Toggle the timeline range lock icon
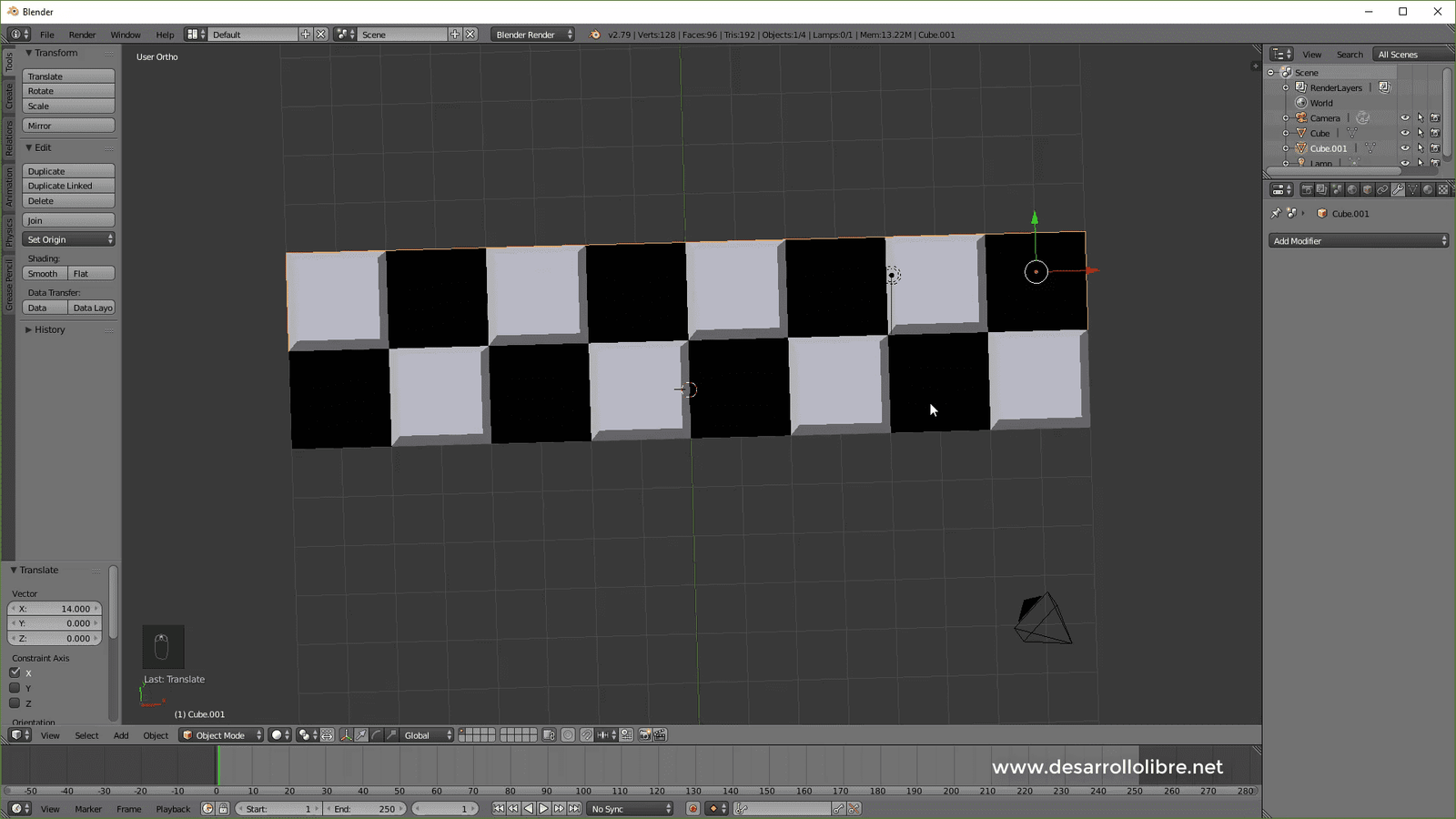The height and width of the screenshot is (819, 1456). (223, 809)
